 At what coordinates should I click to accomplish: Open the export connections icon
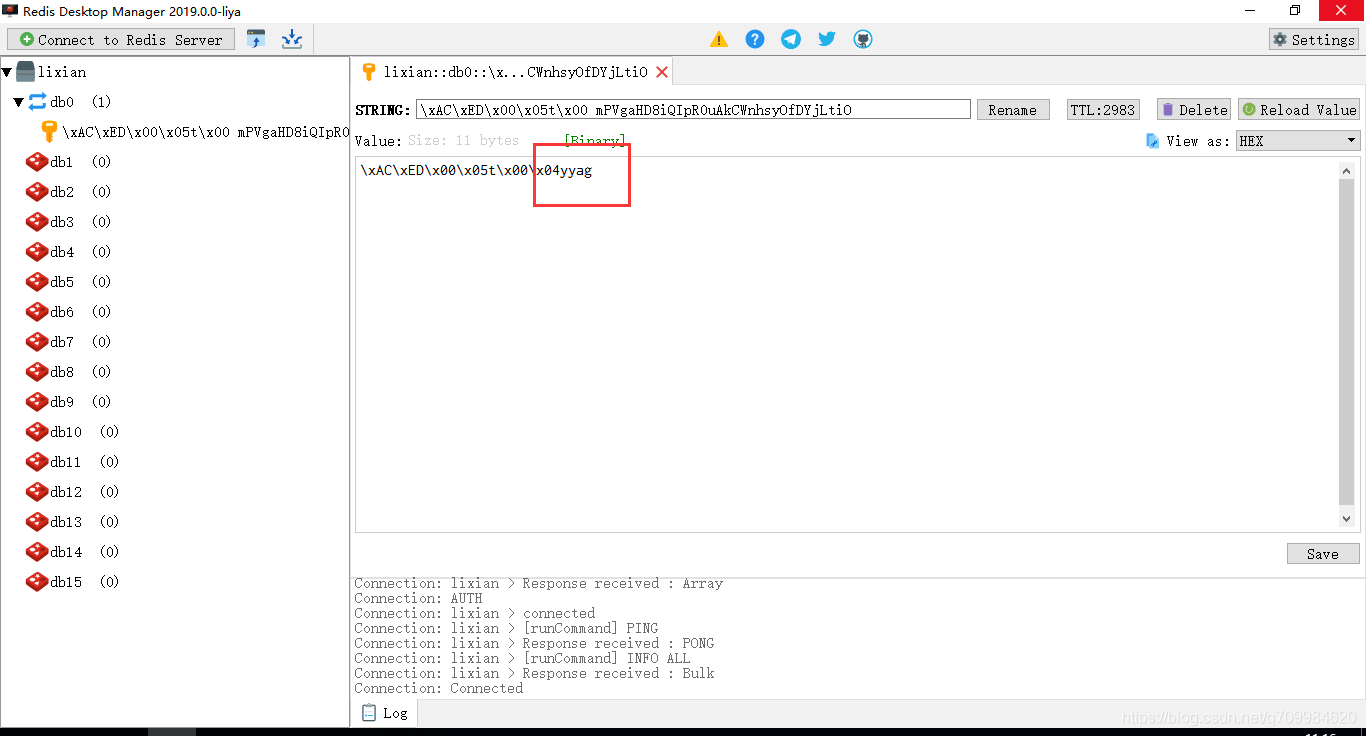pyautogui.click(x=291, y=39)
